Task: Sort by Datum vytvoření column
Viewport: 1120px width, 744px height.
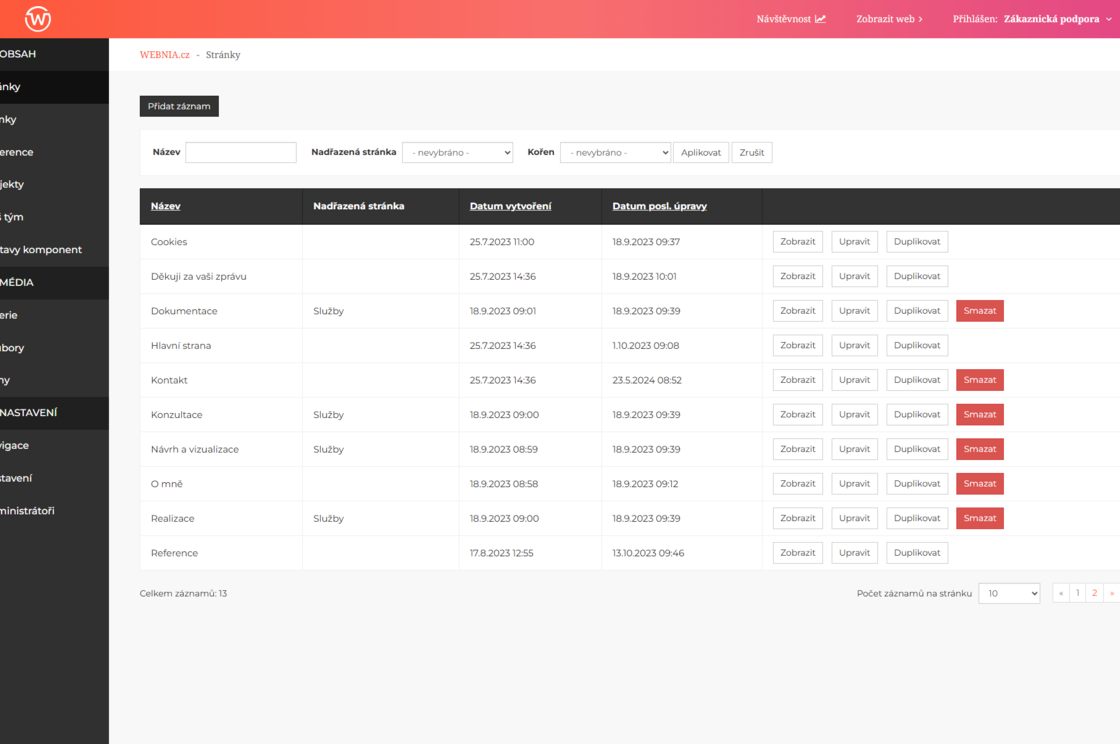Action: point(510,206)
